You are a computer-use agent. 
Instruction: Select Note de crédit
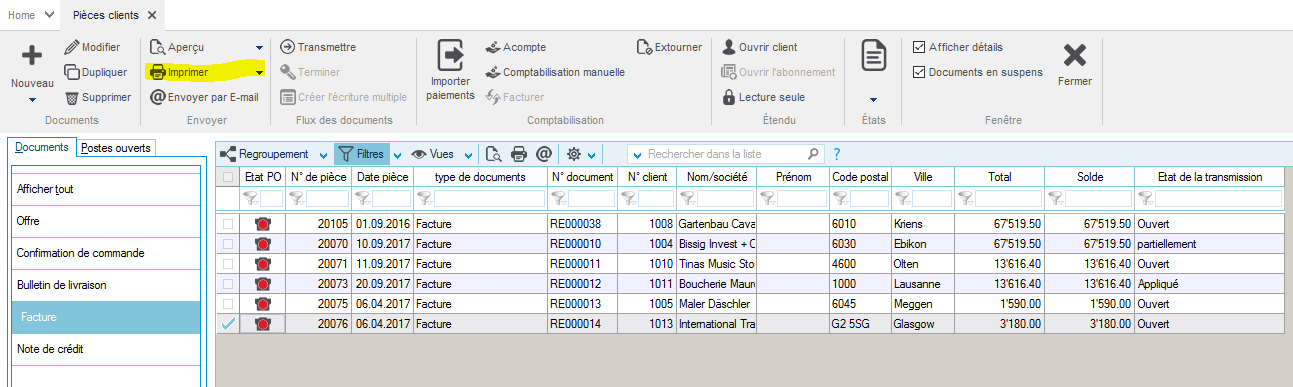105,349
